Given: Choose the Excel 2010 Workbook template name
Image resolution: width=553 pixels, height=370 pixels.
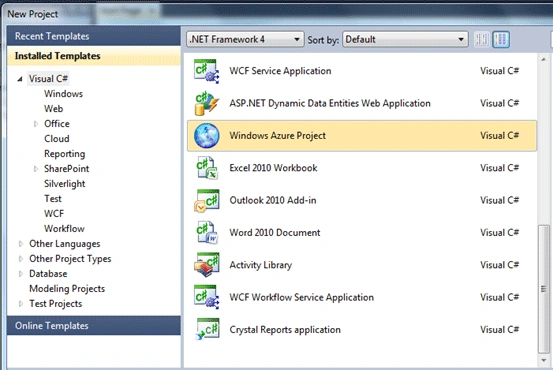Looking at the screenshot, I should coord(273,168).
